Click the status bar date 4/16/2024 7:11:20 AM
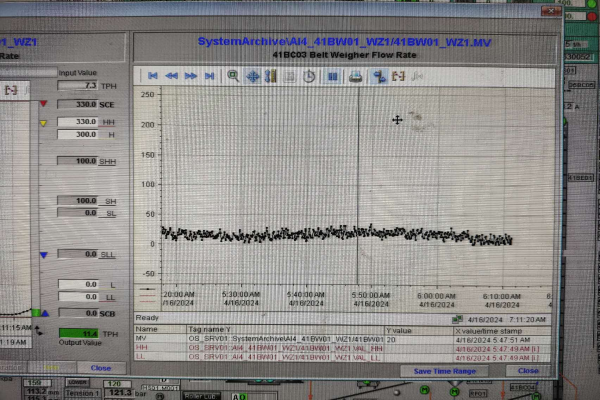 (x=507, y=320)
